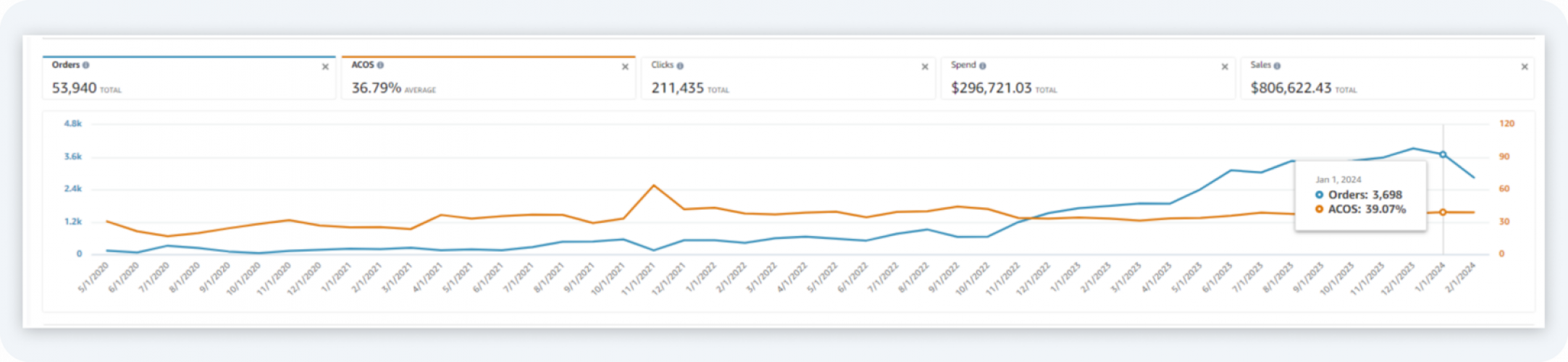Click the info icon next to Sales
The width and height of the screenshot is (1568, 362).
tap(1277, 66)
